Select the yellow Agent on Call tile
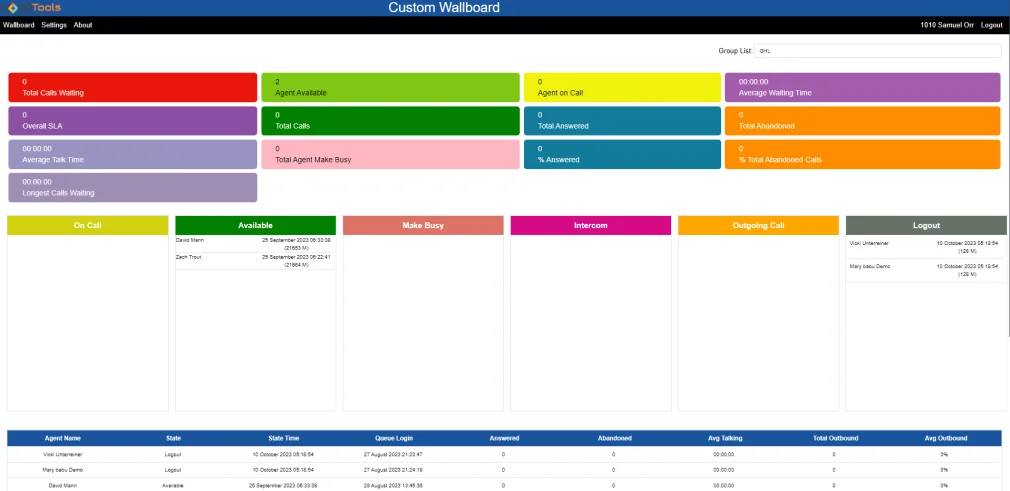Viewport: 1010px width, 491px height. 622,87
